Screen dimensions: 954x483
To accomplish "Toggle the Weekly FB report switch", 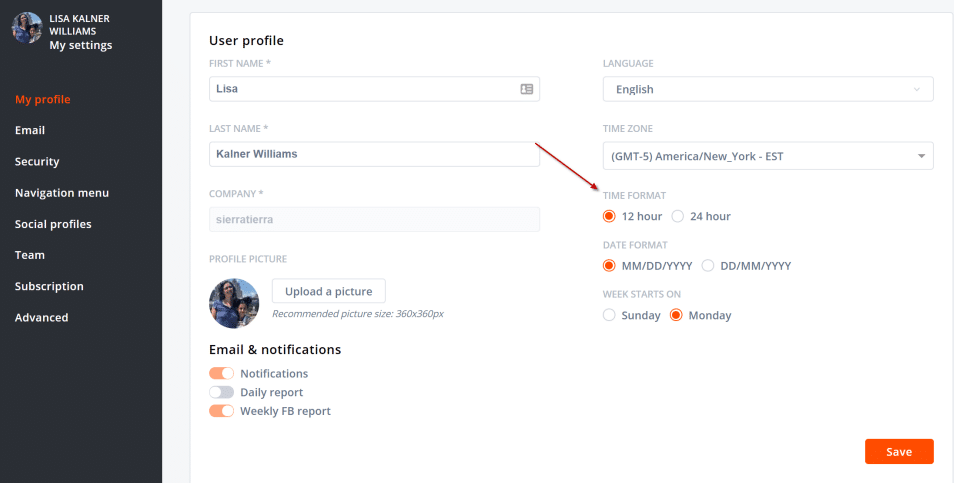I will click(221, 411).
